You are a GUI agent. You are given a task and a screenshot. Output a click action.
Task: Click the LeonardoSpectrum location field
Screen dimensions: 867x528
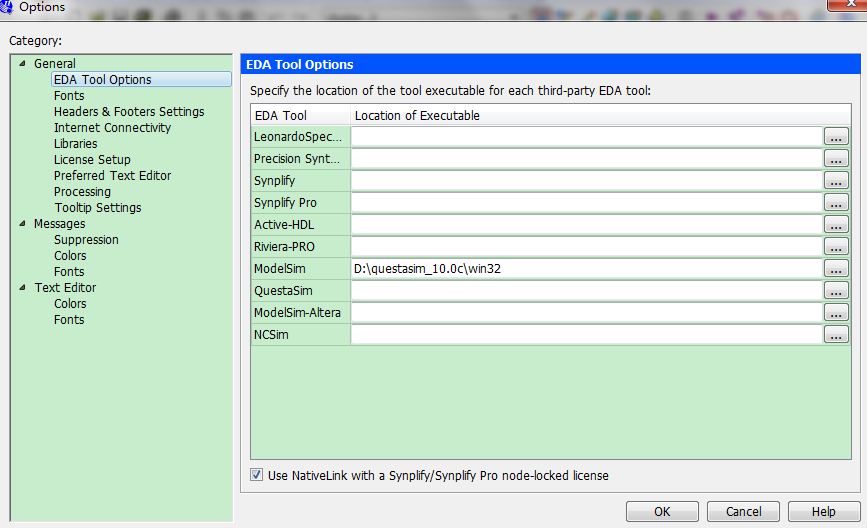coord(587,137)
